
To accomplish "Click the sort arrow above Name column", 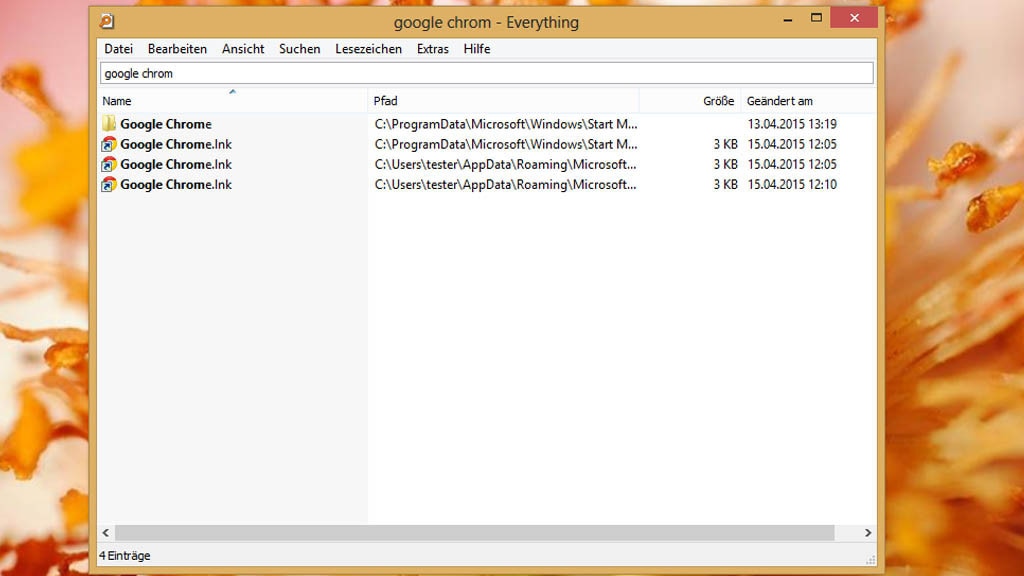I will pyautogui.click(x=232, y=92).
